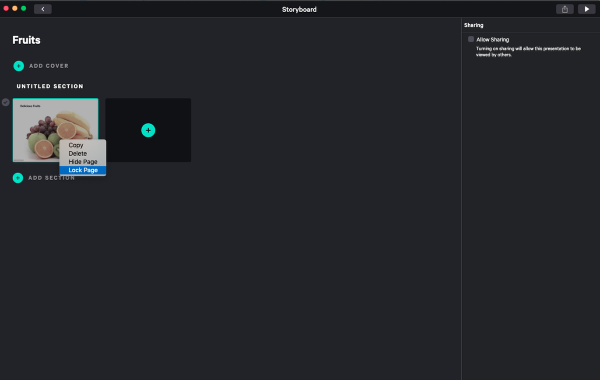Add a new page with the plus tile

pyautogui.click(x=148, y=130)
